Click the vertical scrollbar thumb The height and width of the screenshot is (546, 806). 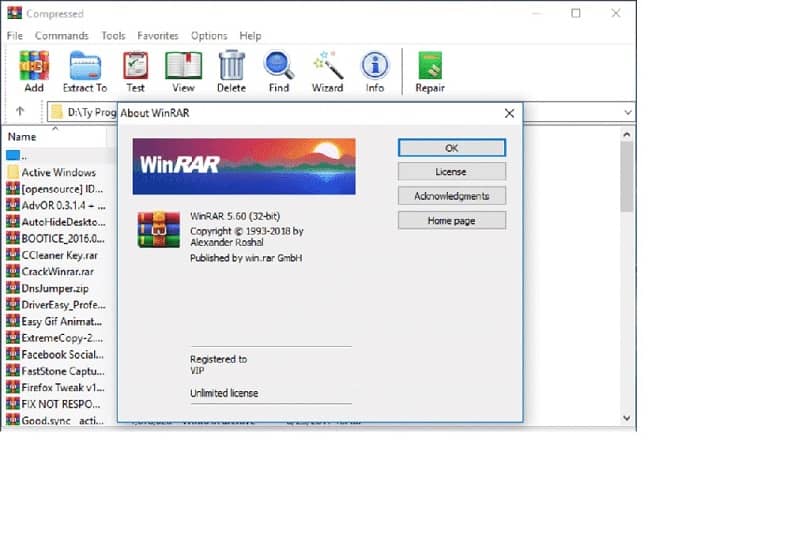[627, 176]
